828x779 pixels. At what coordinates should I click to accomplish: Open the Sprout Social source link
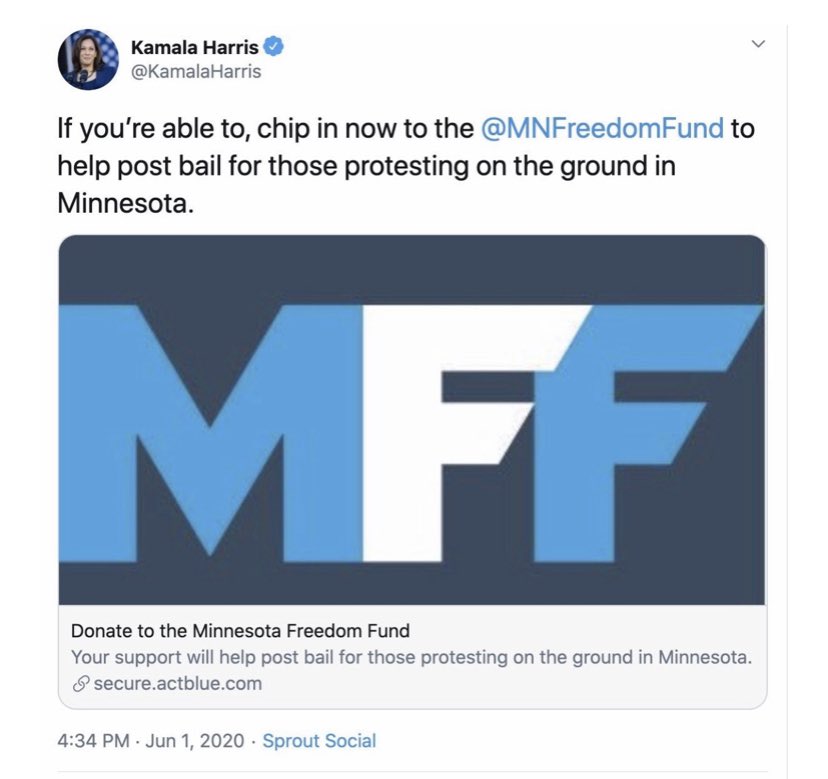pos(319,741)
